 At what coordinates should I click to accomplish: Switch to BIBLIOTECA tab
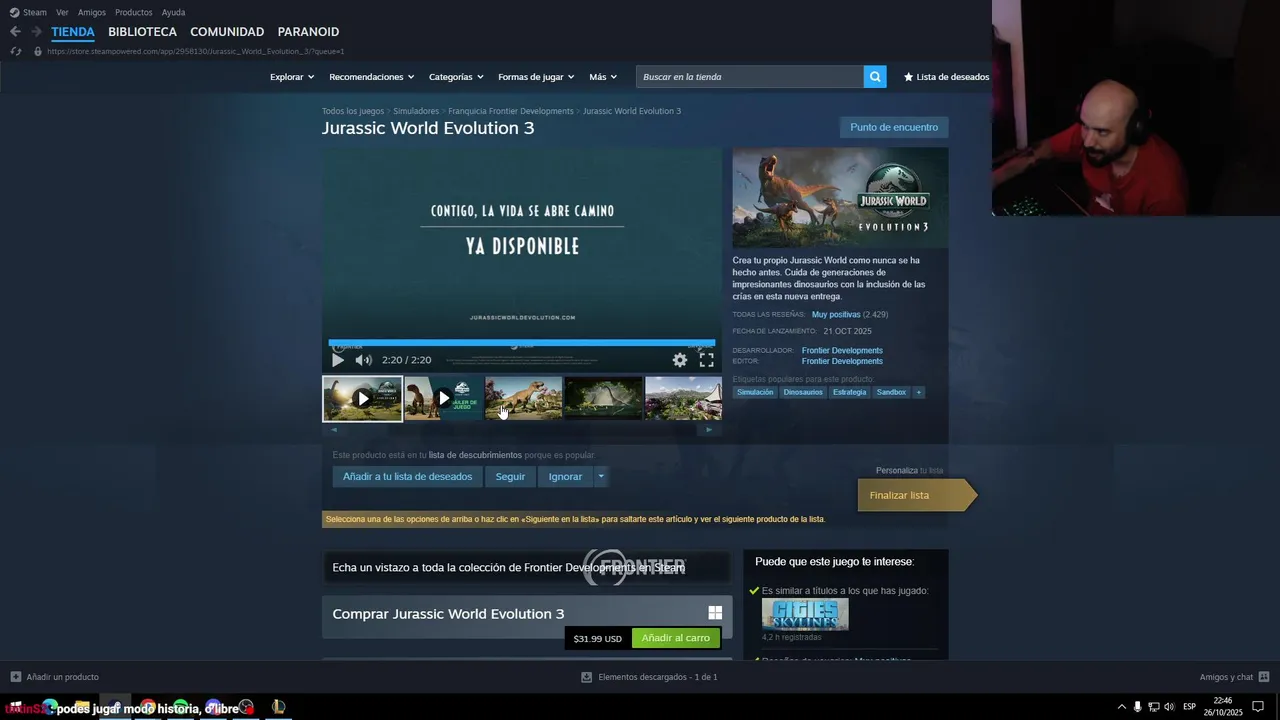click(142, 32)
